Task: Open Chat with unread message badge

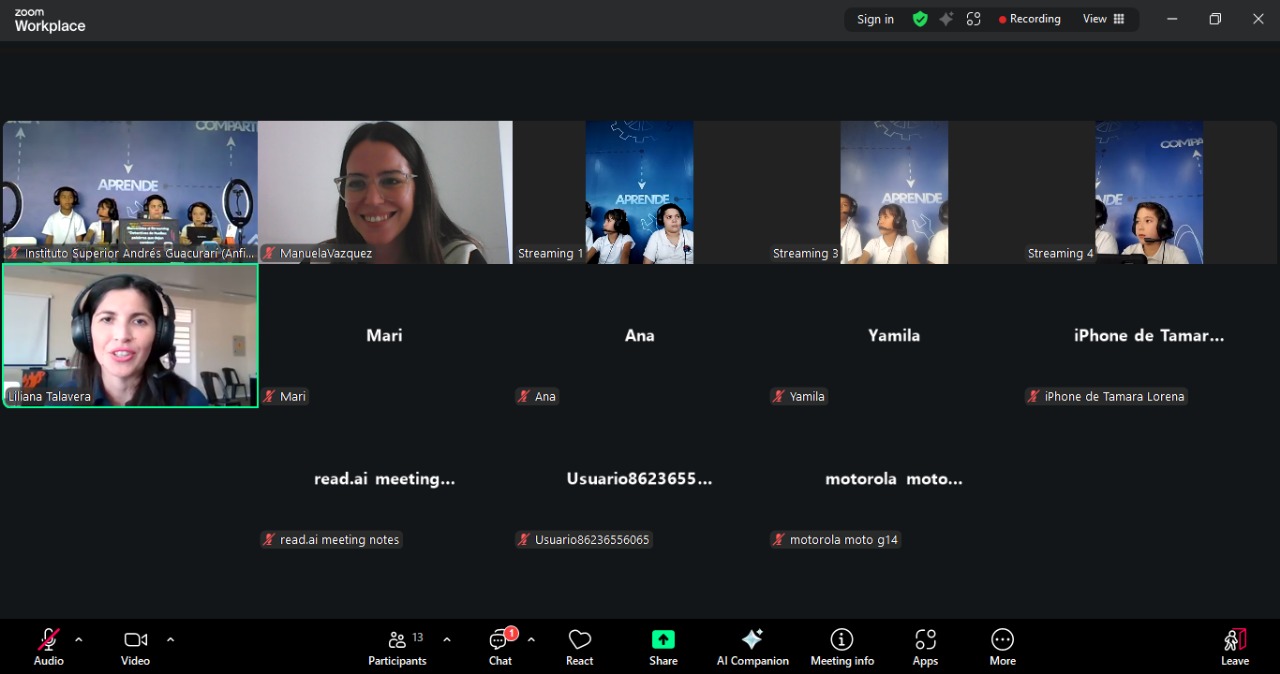Action: (x=500, y=646)
